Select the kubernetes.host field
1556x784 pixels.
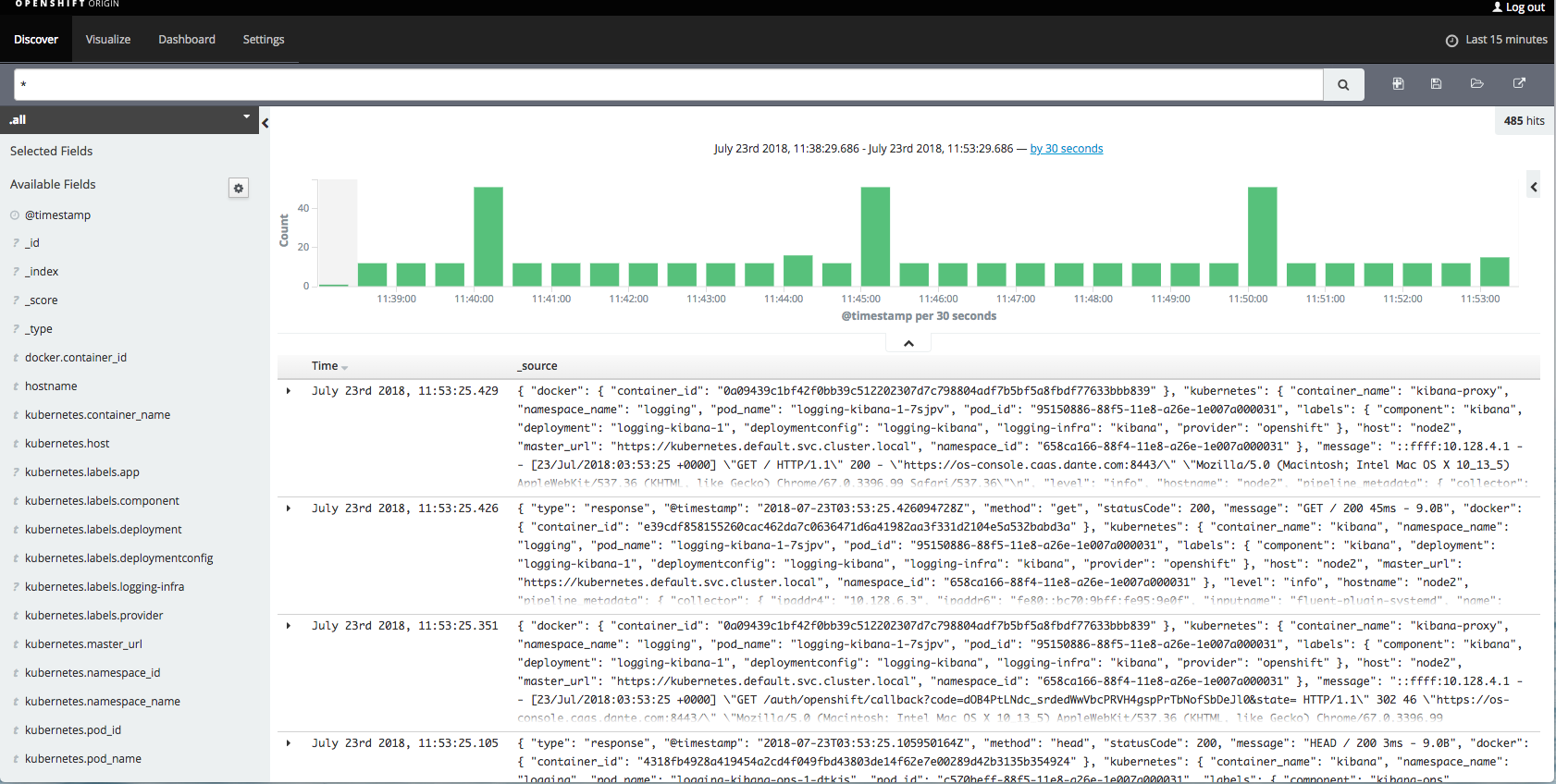pos(68,444)
